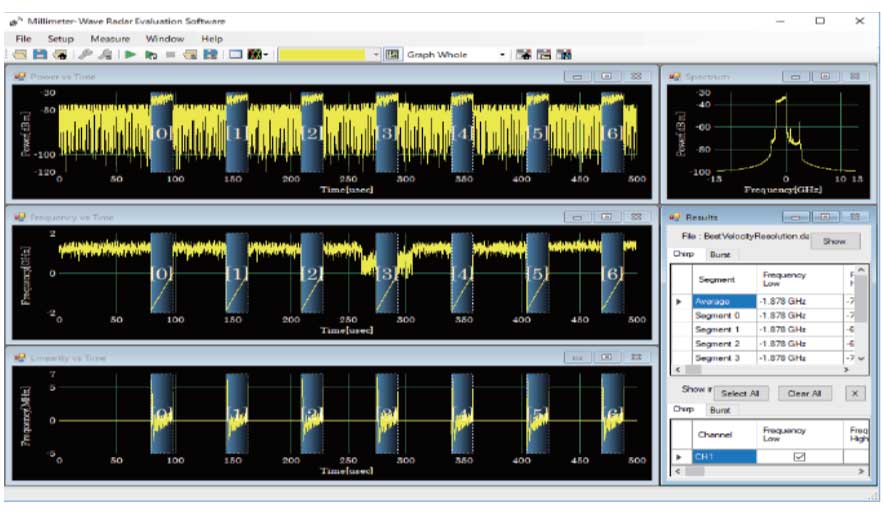Click the blank rectangle window icon in toolbar
The width and height of the screenshot is (884, 518).
tap(236, 55)
